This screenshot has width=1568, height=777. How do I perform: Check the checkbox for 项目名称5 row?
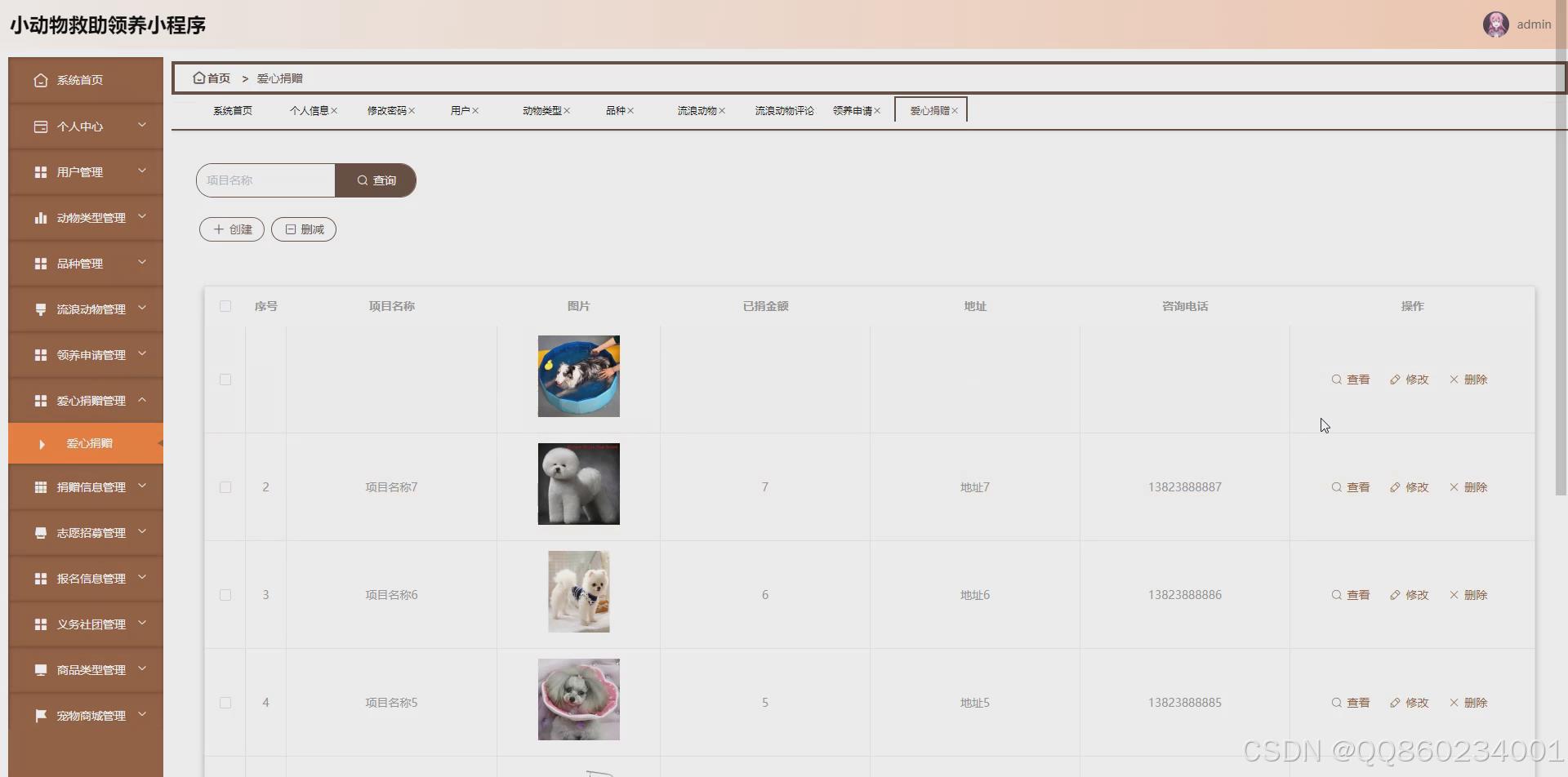[x=225, y=703]
